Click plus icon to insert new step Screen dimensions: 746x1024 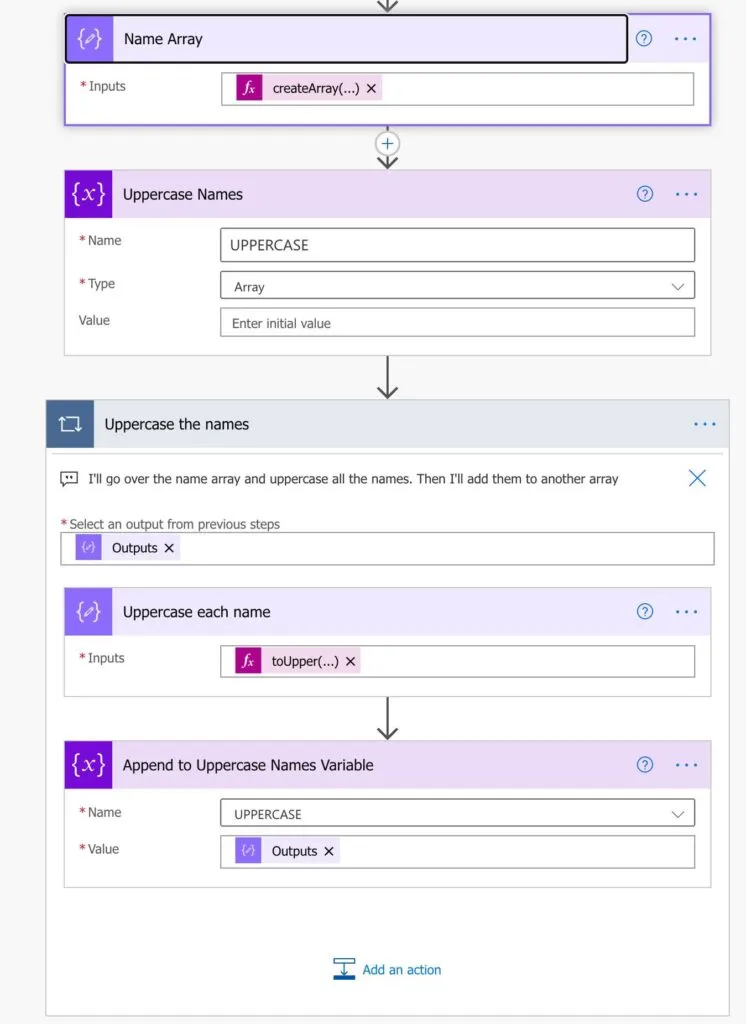(387, 144)
